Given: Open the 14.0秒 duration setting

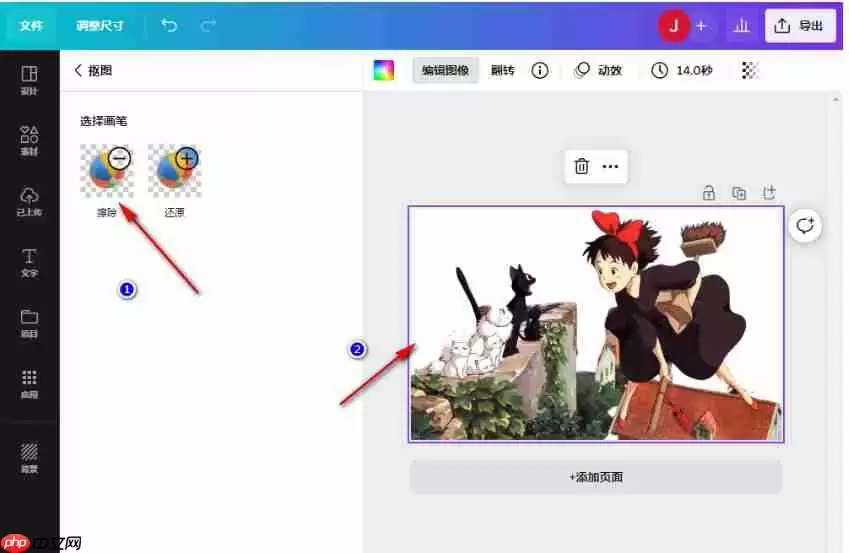Looking at the screenshot, I should pos(681,70).
